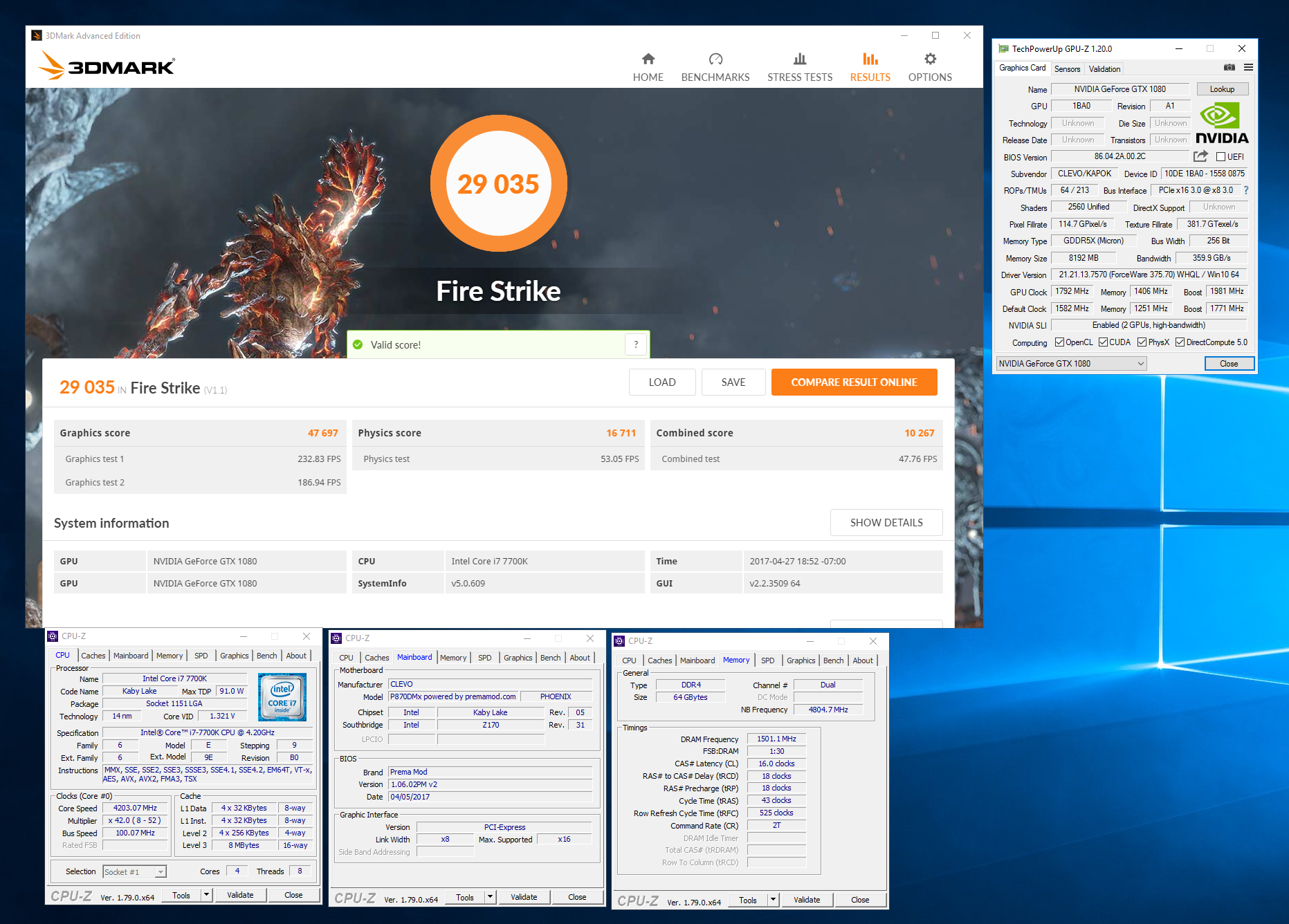Click 3DMark title bar app icon
The image size is (1289, 924).
37,35
